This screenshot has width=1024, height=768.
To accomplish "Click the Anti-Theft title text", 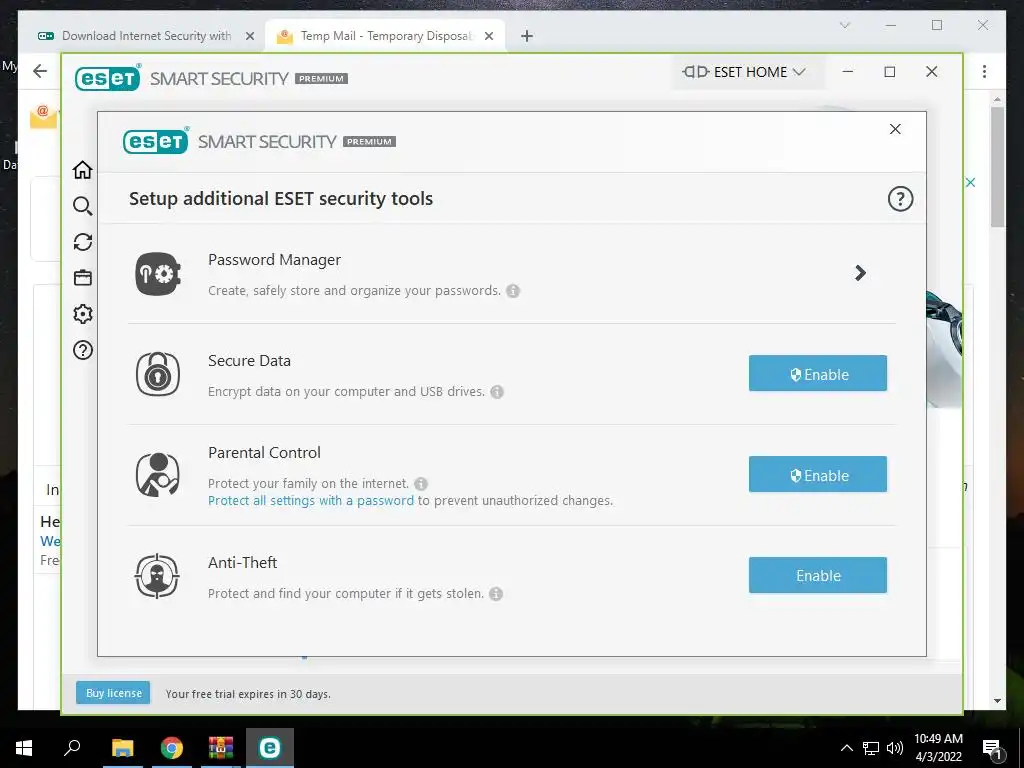I will point(242,562).
